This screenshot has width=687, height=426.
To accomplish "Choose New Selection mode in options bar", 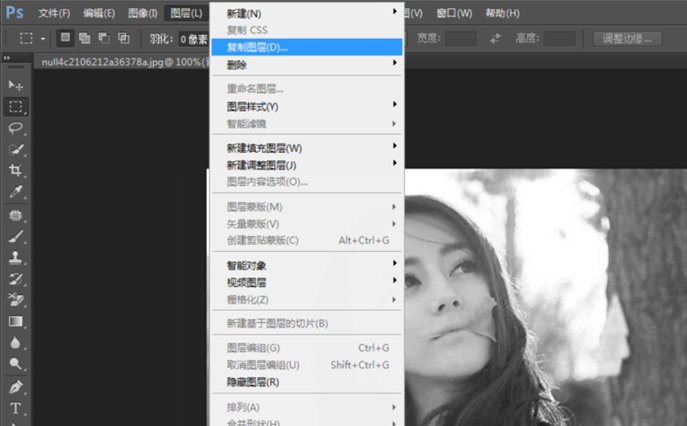I will (x=65, y=38).
